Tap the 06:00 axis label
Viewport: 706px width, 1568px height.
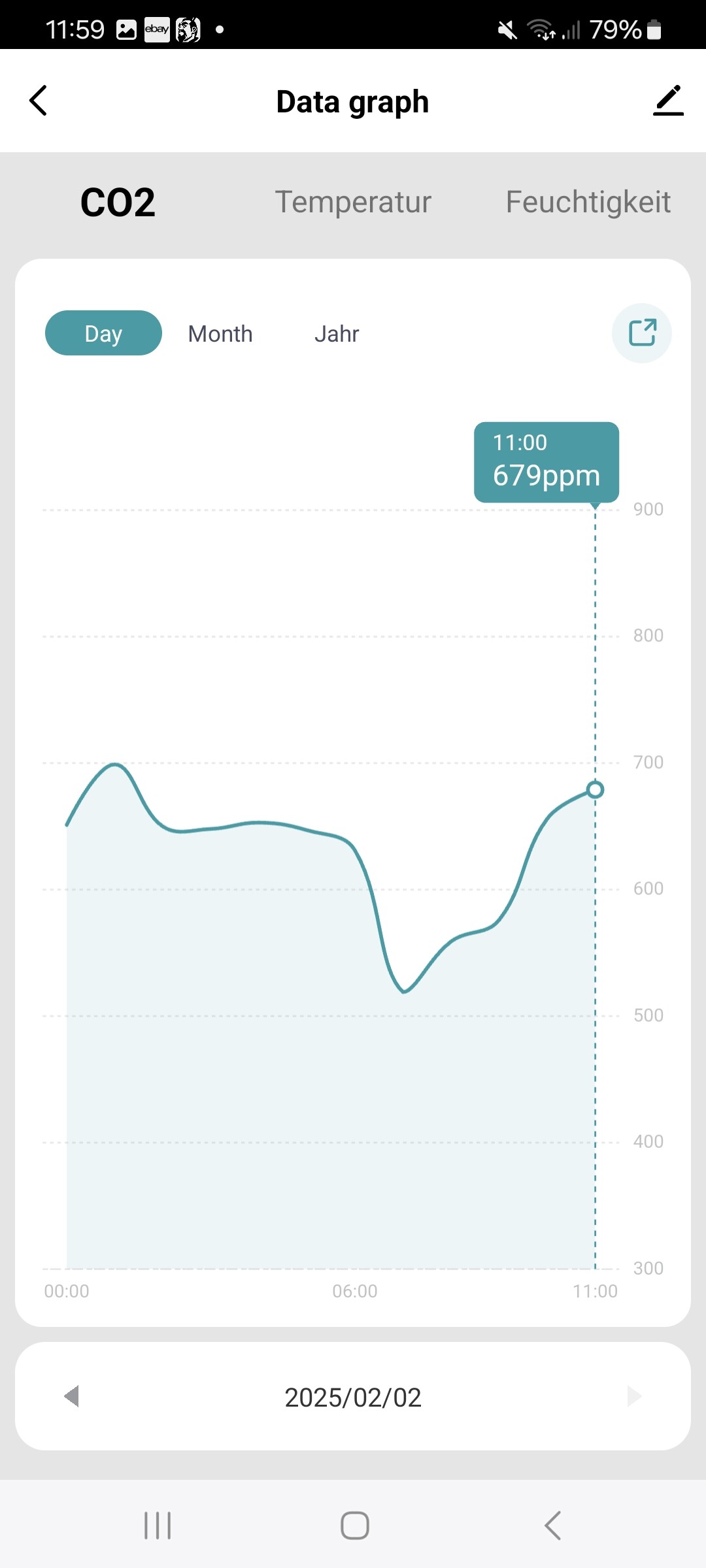coord(355,1291)
